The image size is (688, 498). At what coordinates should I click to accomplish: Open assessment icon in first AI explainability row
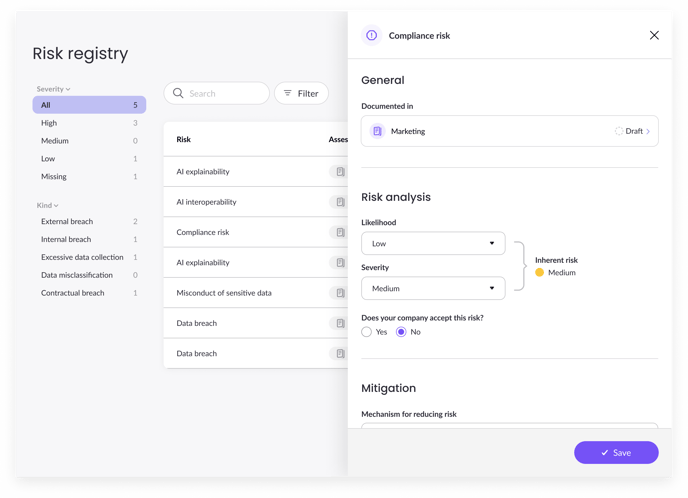pos(340,172)
